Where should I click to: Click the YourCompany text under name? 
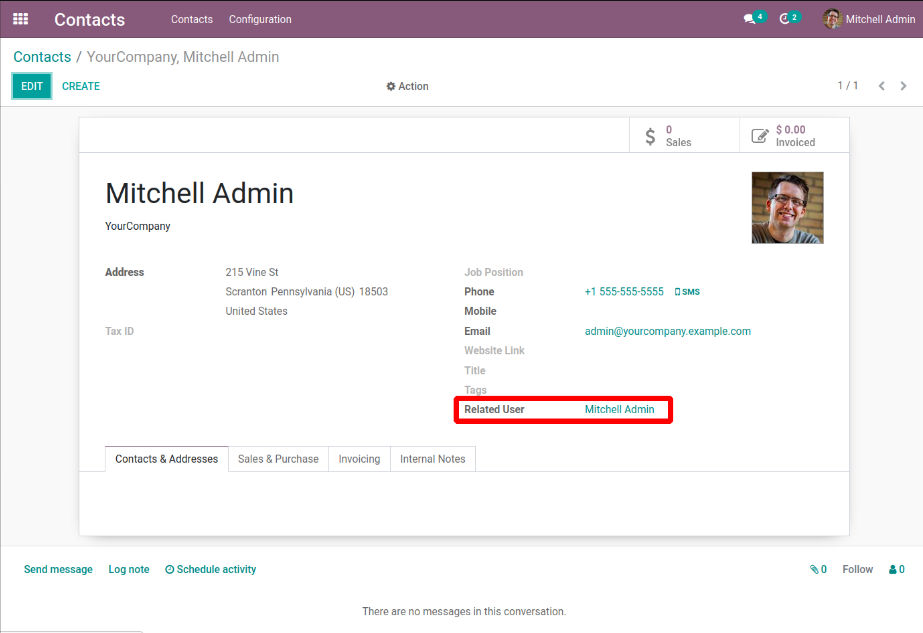coord(138,226)
